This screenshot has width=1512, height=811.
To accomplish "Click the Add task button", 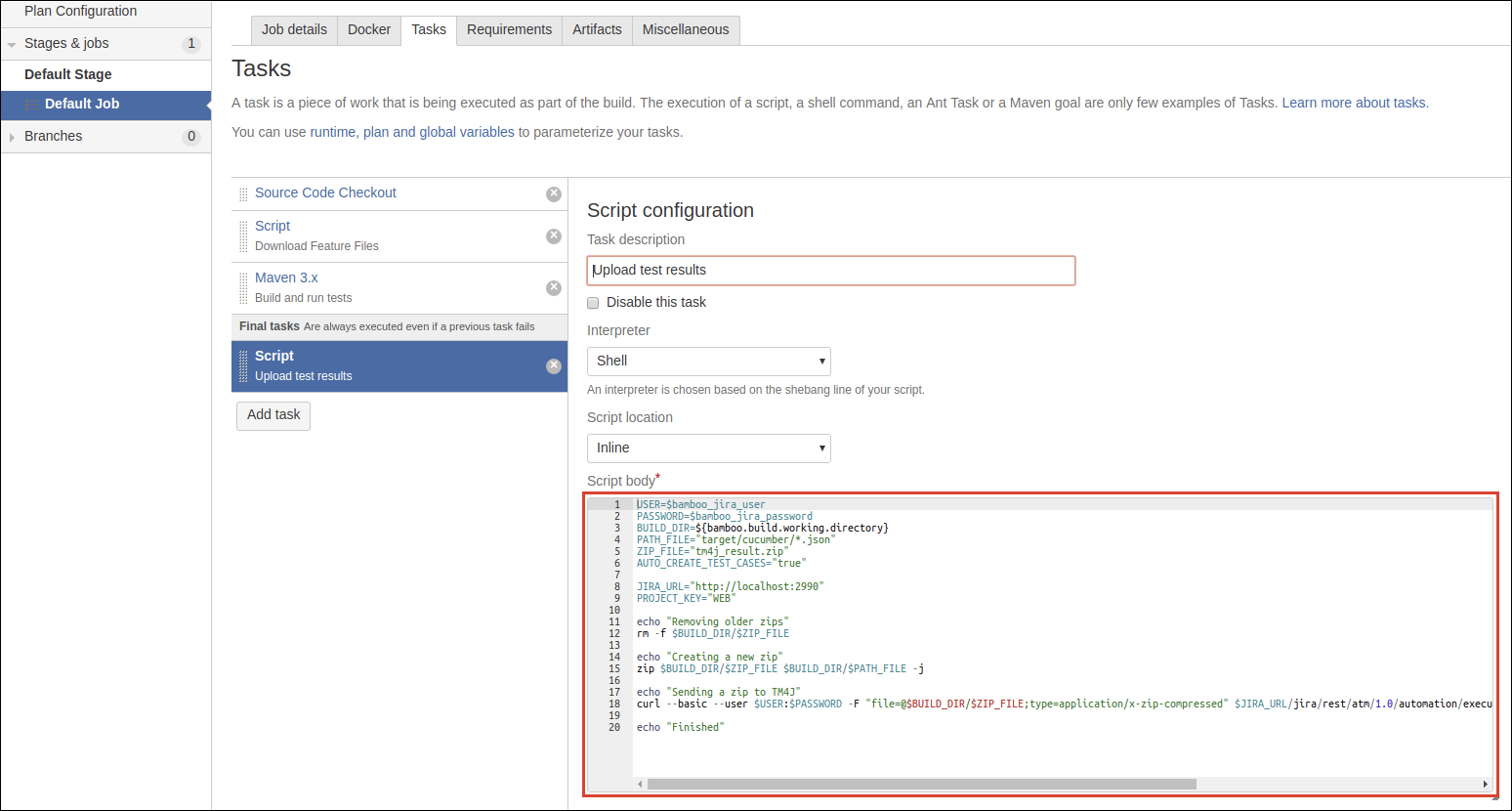I will coord(273,415).
